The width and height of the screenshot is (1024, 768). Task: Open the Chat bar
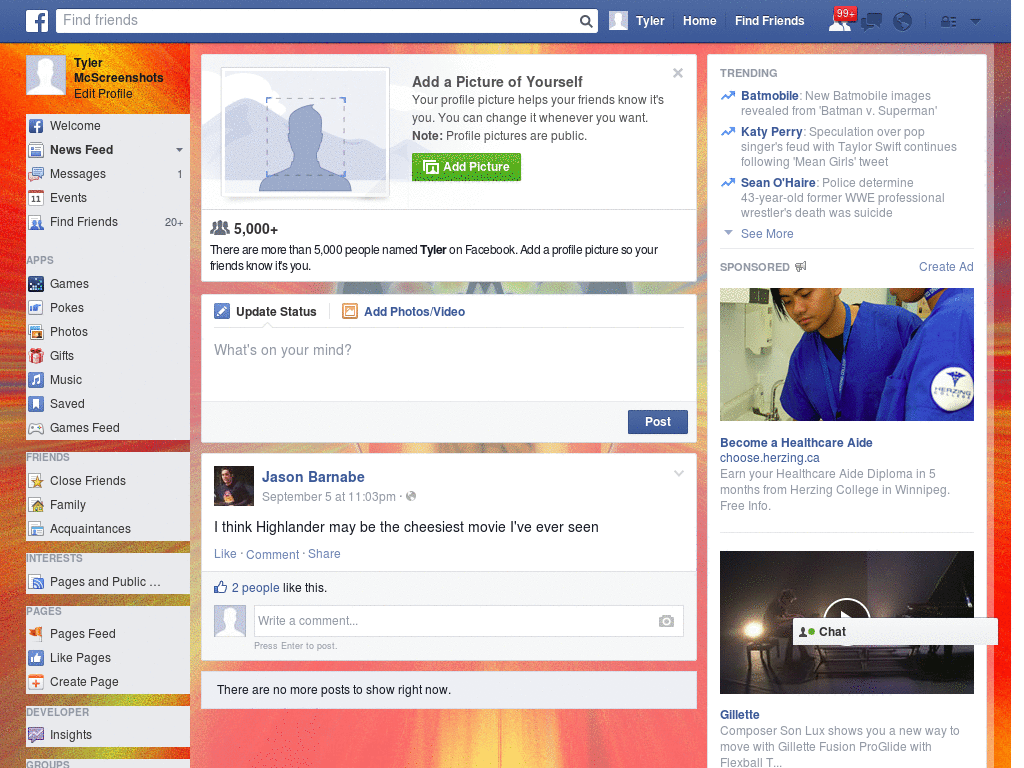(895, 632)
